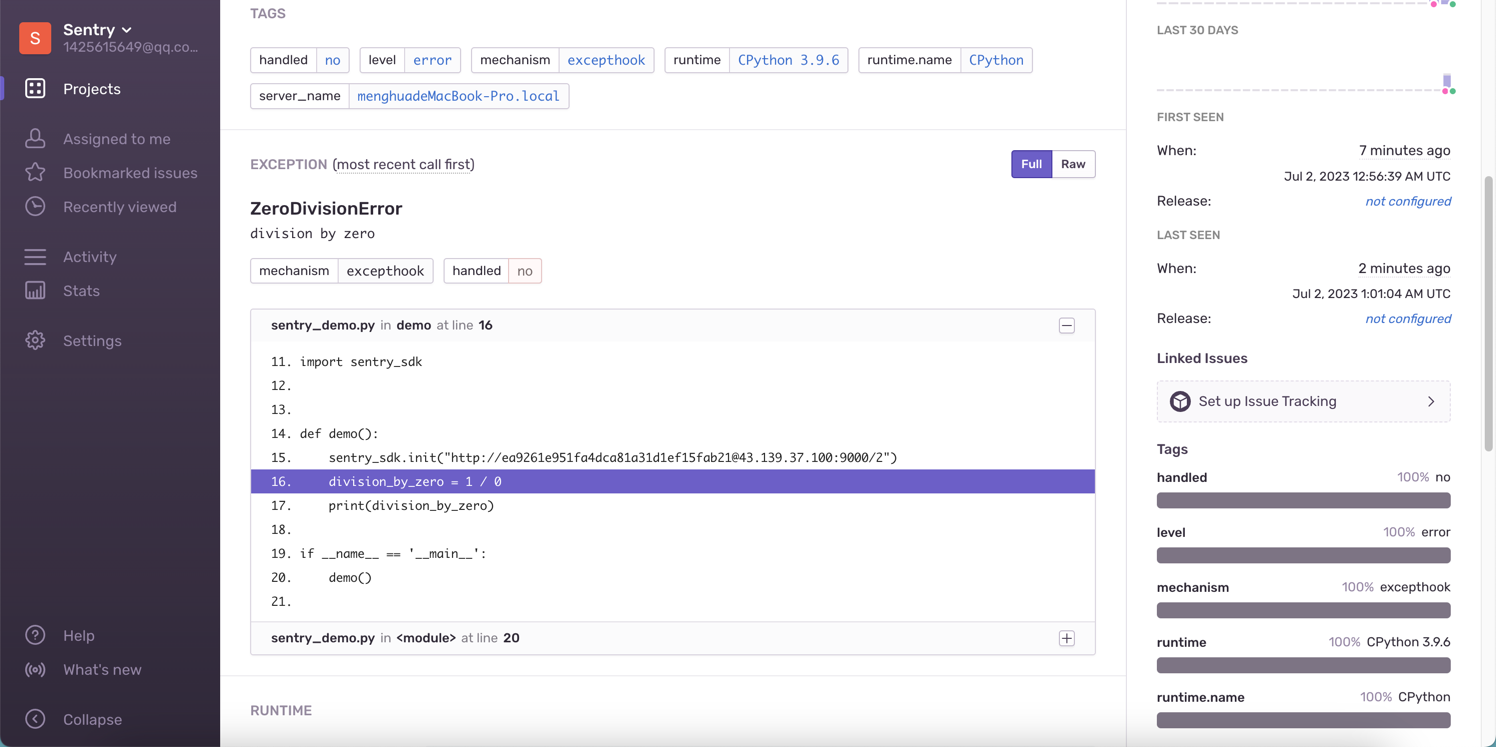Image resolution: width=1496 pixels, height=747 pixels.
Task: Click the page vertical scrollbar
Action: (1489, 315)
